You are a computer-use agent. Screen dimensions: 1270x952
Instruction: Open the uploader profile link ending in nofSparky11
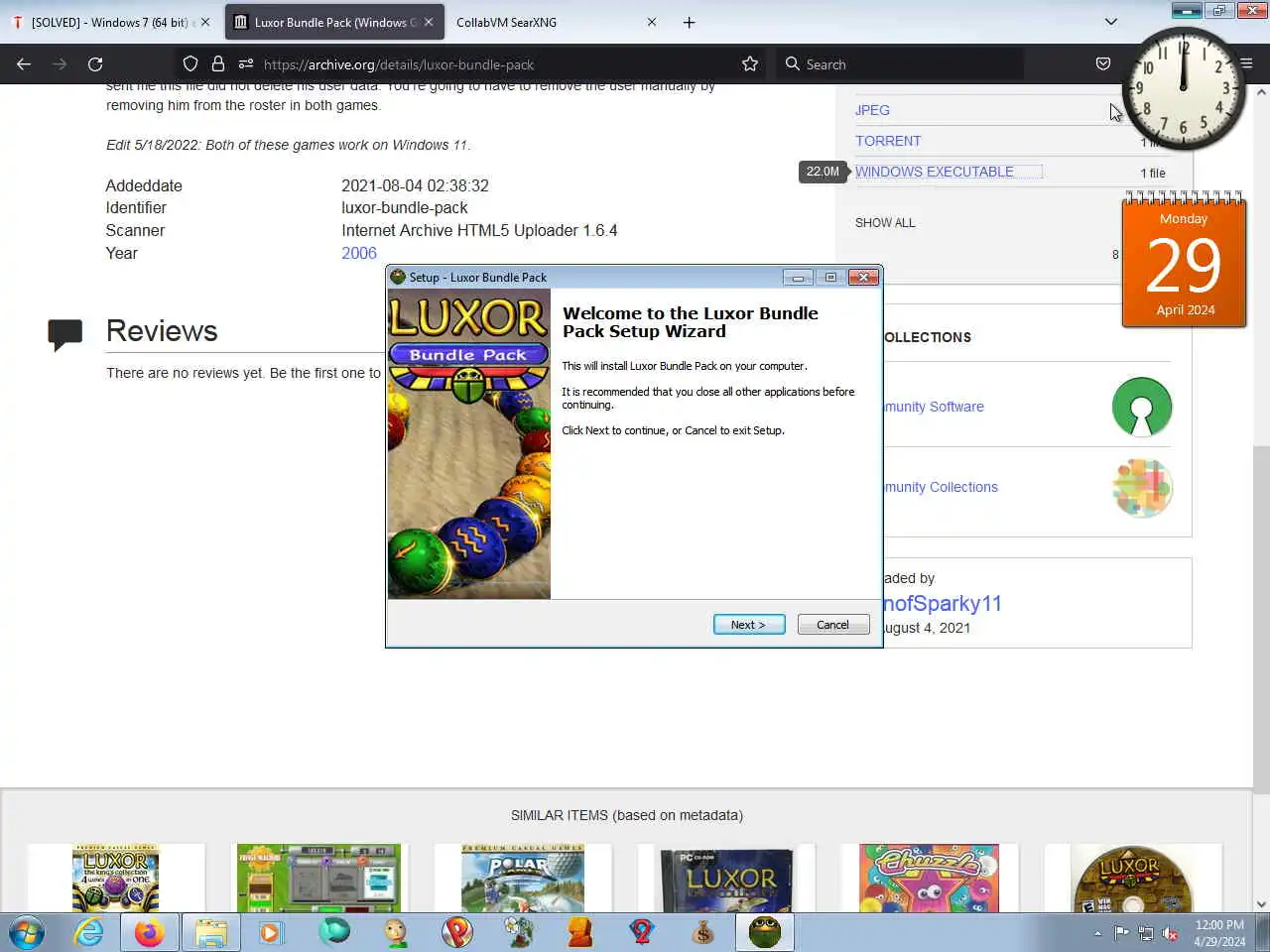point(943,603)
